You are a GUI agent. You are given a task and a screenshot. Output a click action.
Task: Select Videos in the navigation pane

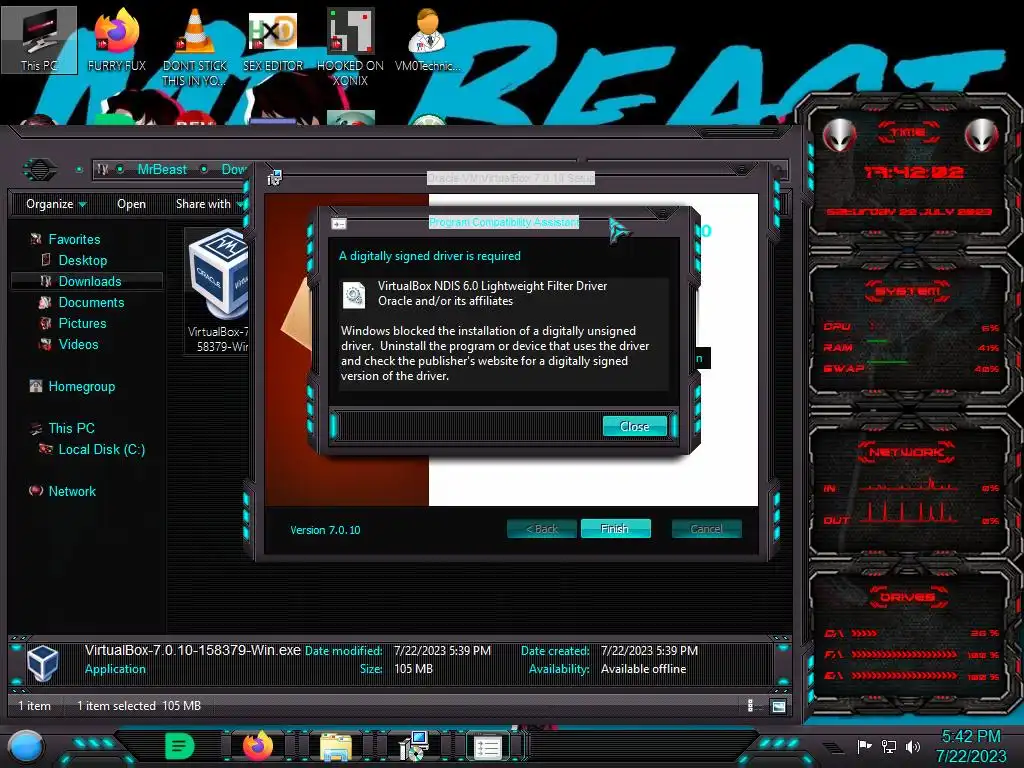(78, 344)
